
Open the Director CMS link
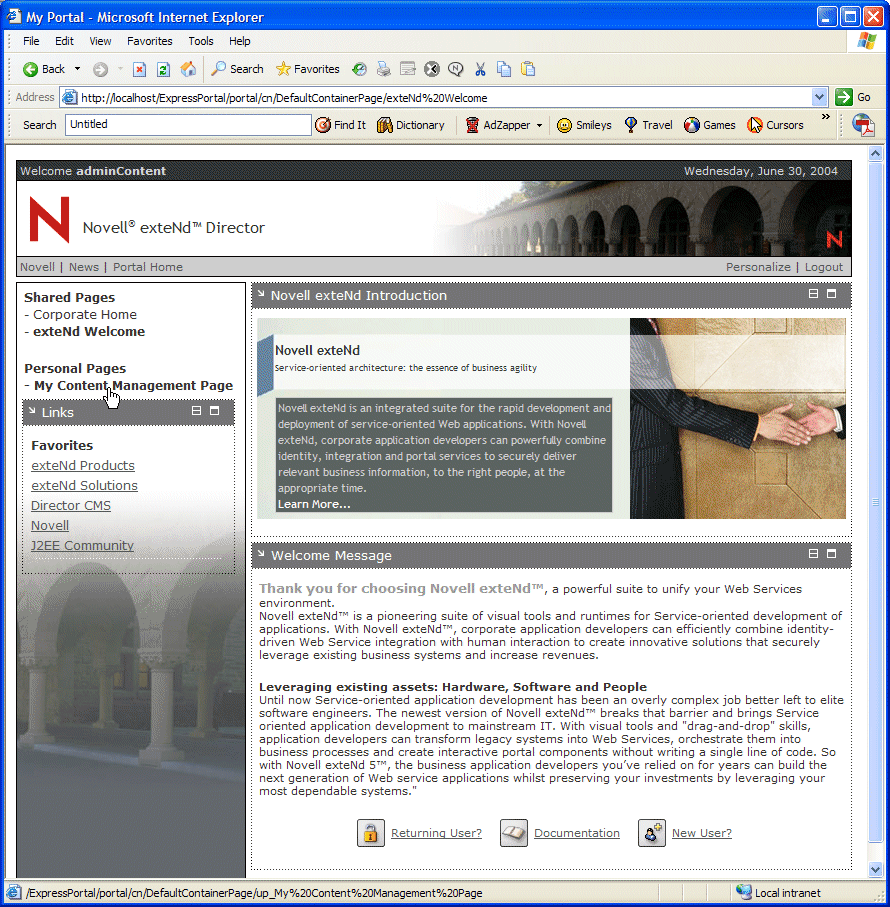(71, 506)
